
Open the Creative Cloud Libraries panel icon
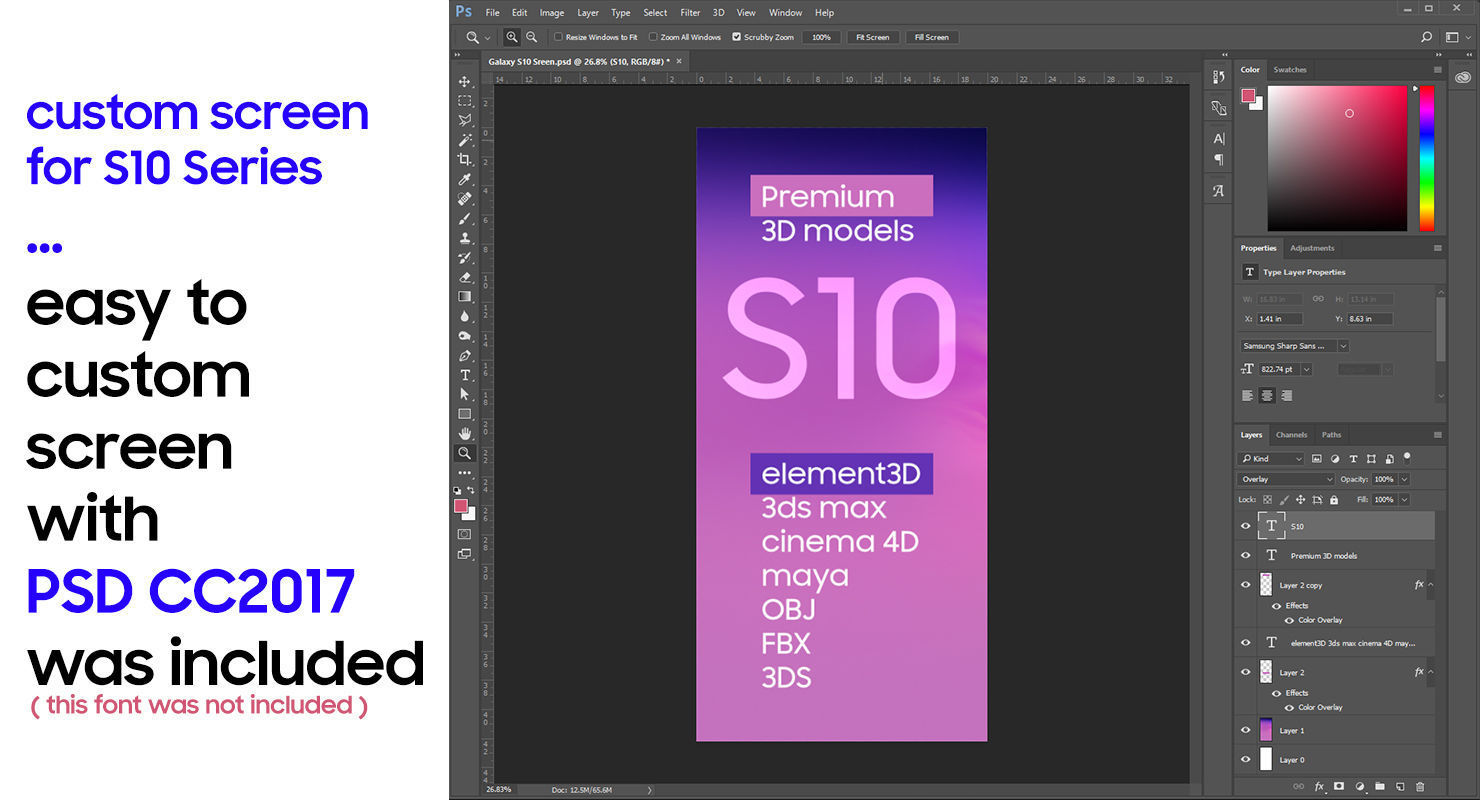click(1463, 77)
